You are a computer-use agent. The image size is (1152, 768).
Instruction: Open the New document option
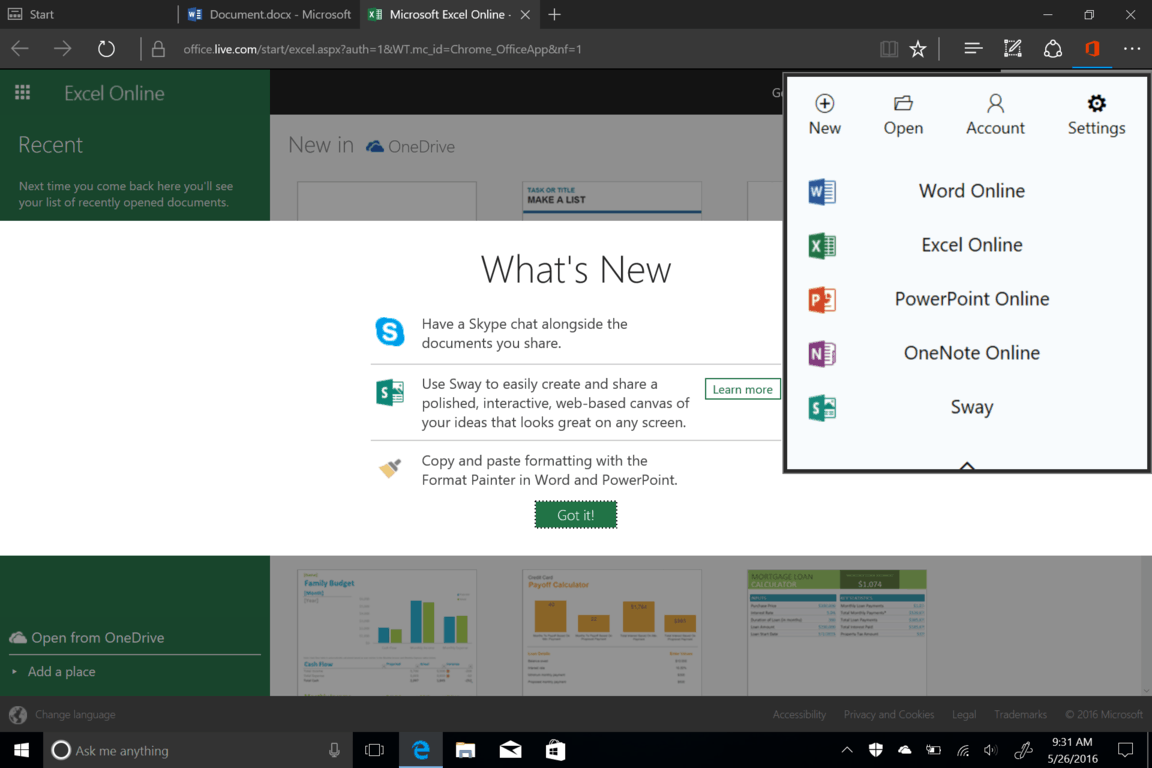tap(824, 115)
